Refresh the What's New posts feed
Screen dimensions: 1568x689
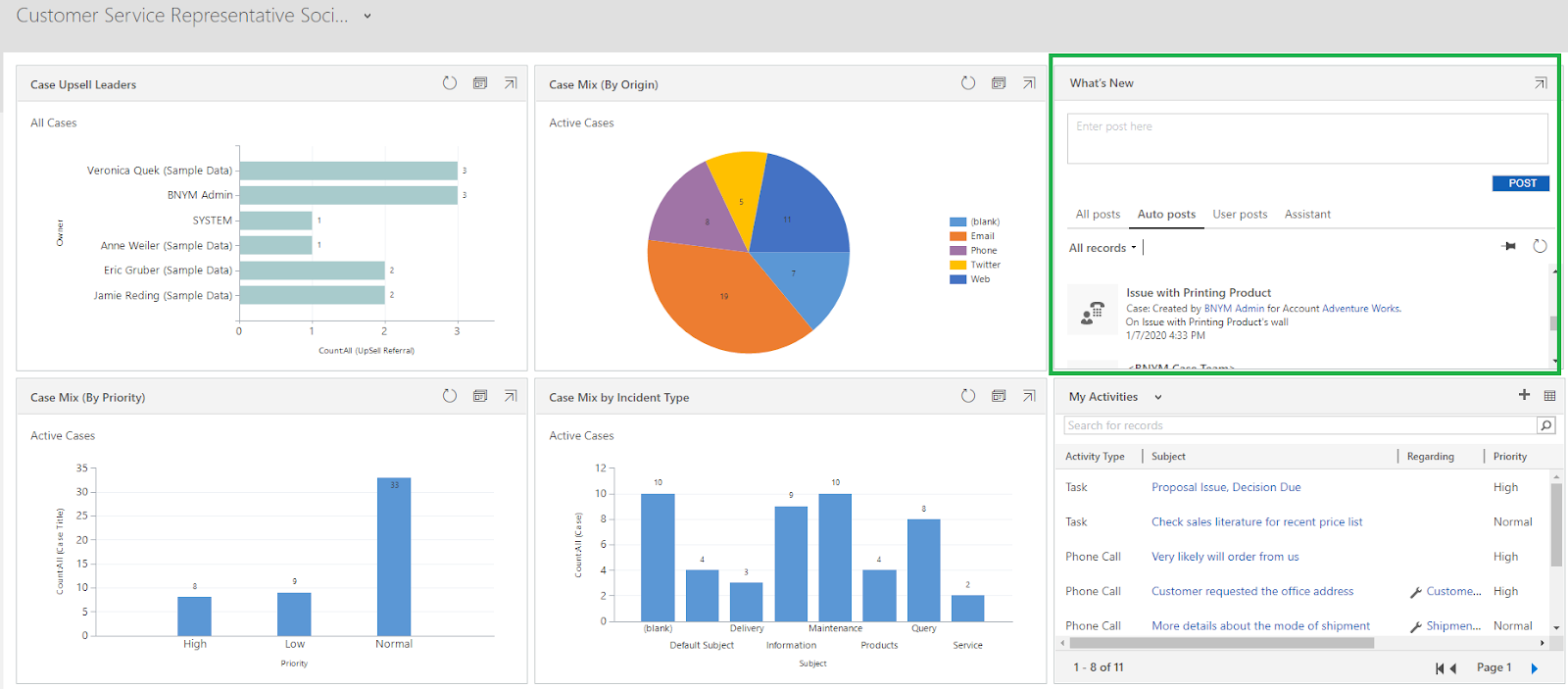pos(1540,246)
